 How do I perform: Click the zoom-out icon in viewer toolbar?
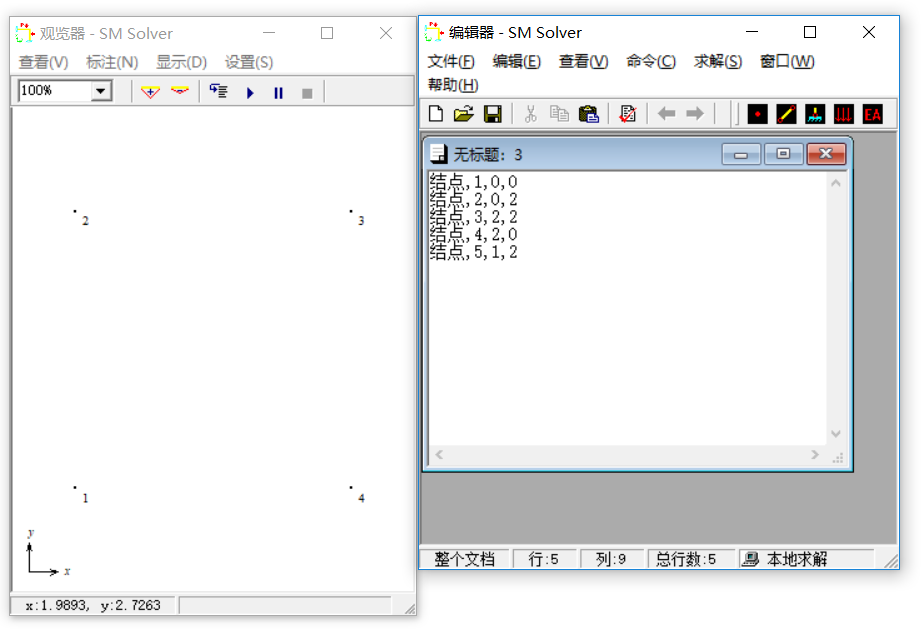[179, 92]
